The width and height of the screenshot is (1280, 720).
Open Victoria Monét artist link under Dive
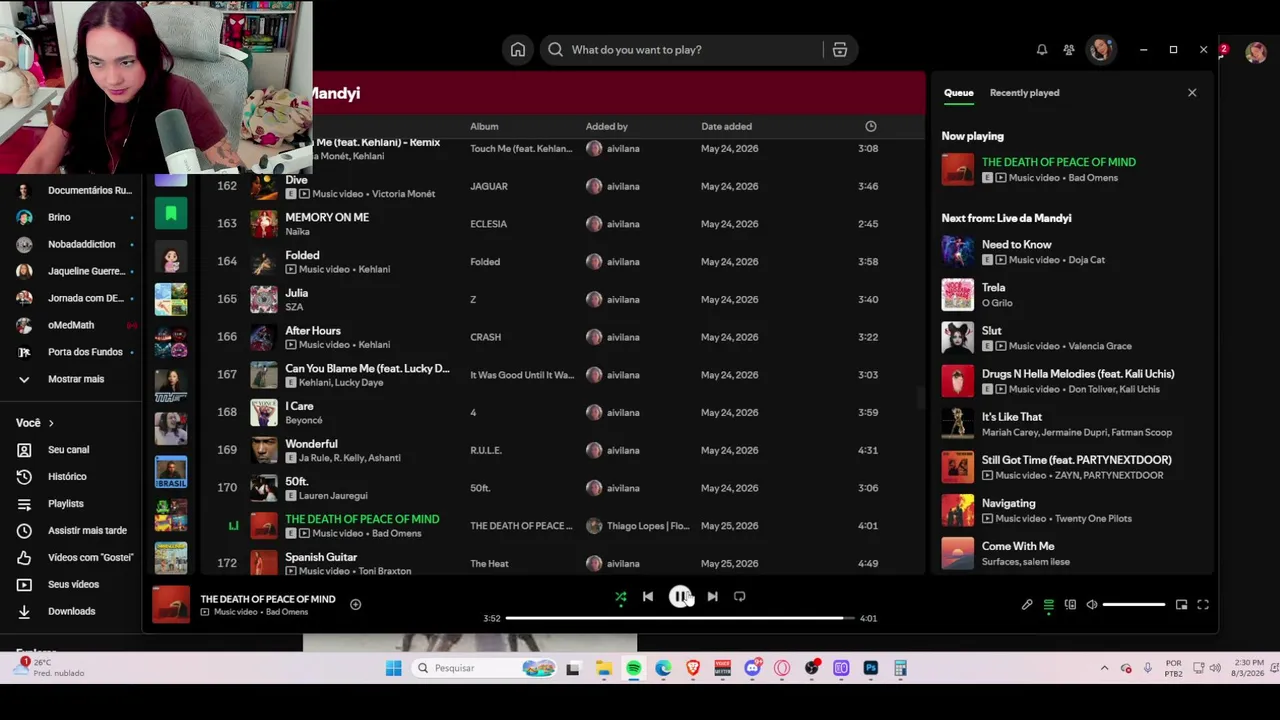[404, 194]
